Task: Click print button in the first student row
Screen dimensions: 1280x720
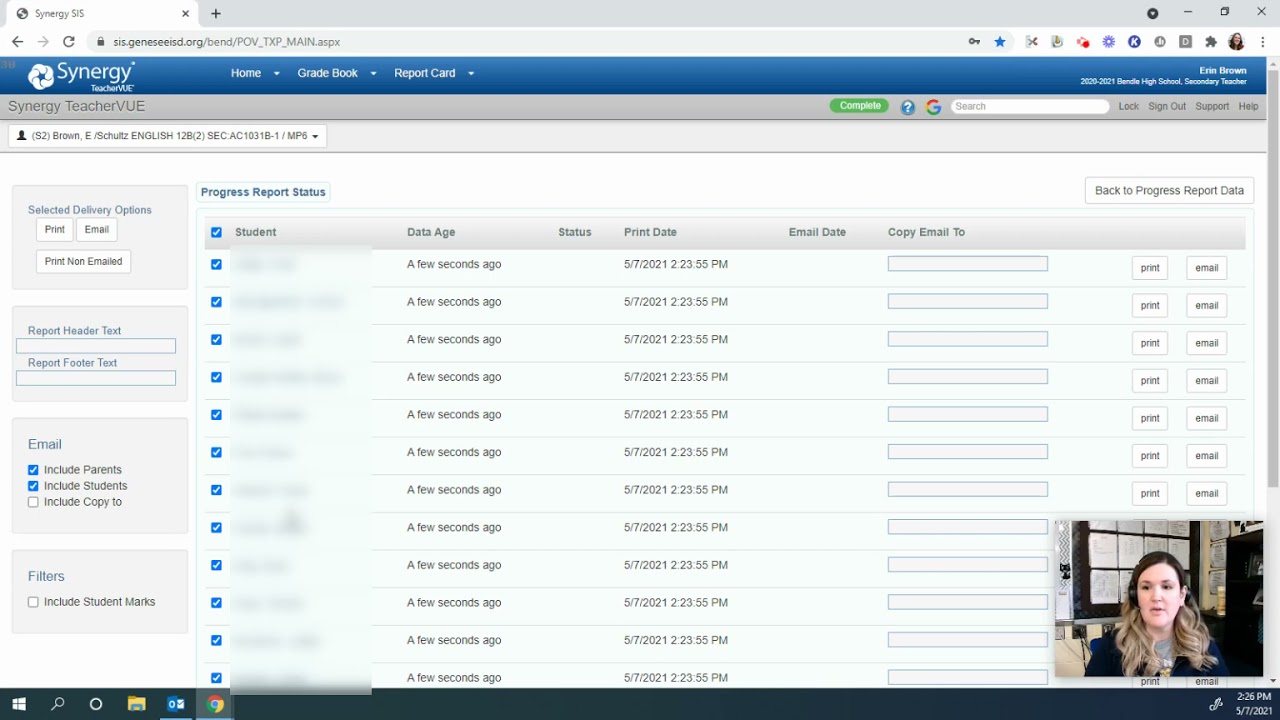Action: [1150, 268]
